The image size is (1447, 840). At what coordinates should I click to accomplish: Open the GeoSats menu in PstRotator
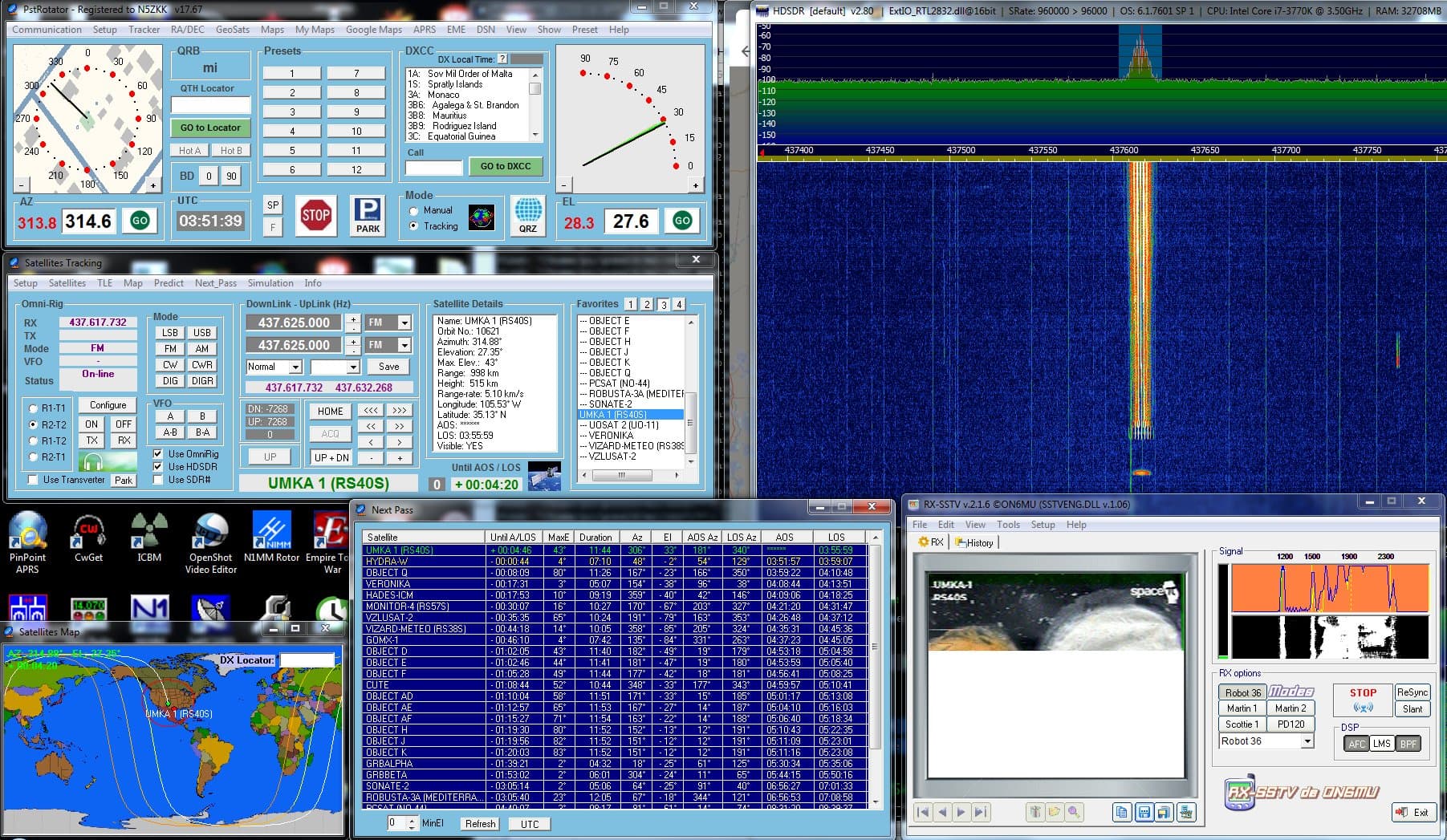click(232, 30)
